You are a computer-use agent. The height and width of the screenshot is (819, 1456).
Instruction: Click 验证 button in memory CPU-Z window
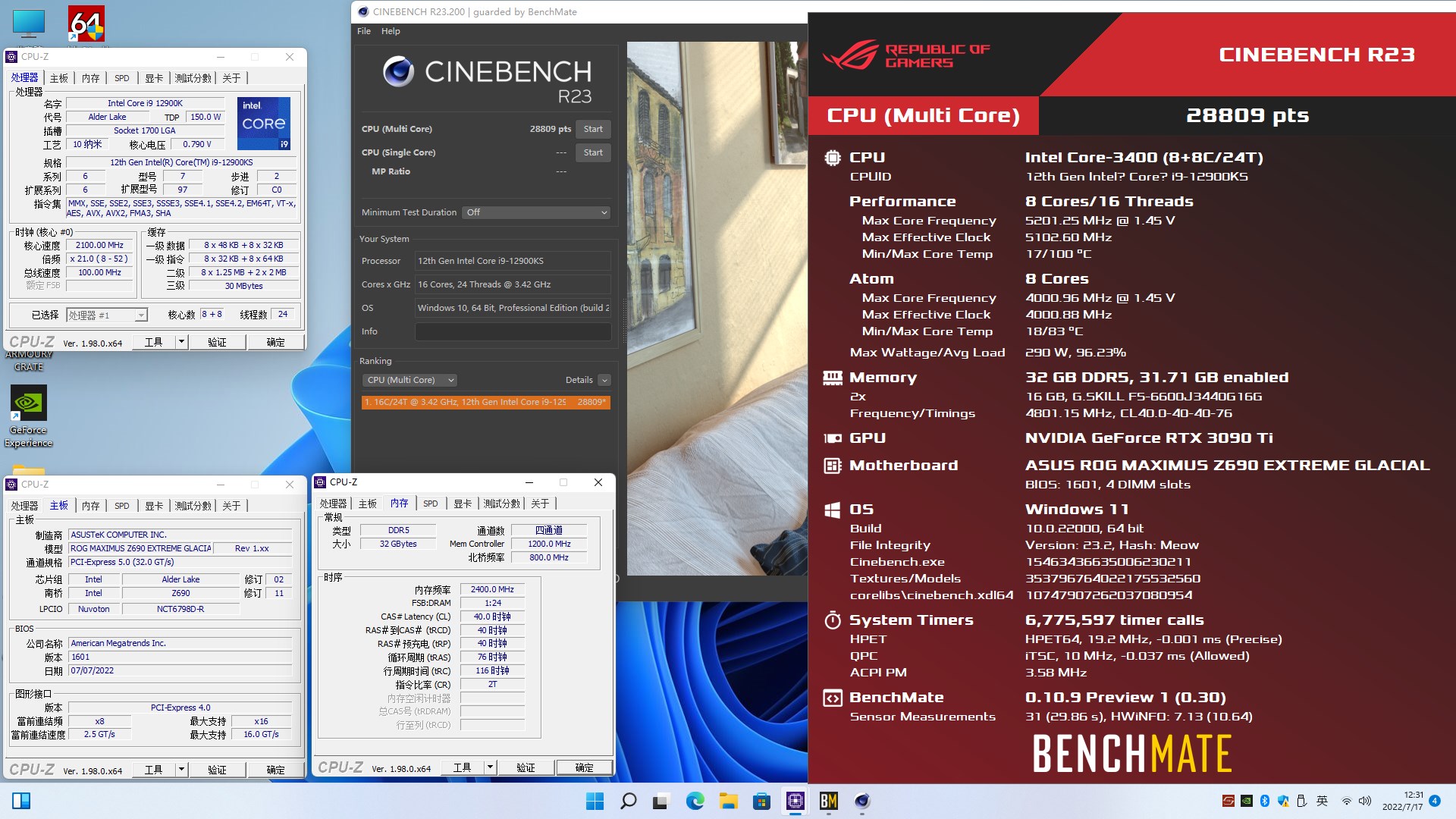point(526,767)
